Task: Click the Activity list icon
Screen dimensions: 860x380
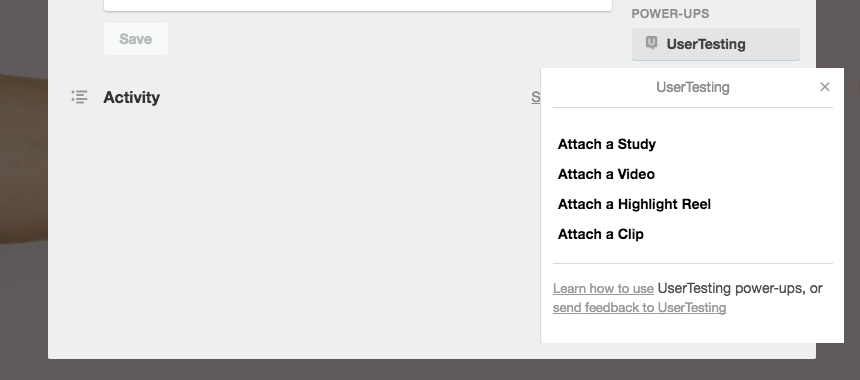Action: (x=80, y=97)
